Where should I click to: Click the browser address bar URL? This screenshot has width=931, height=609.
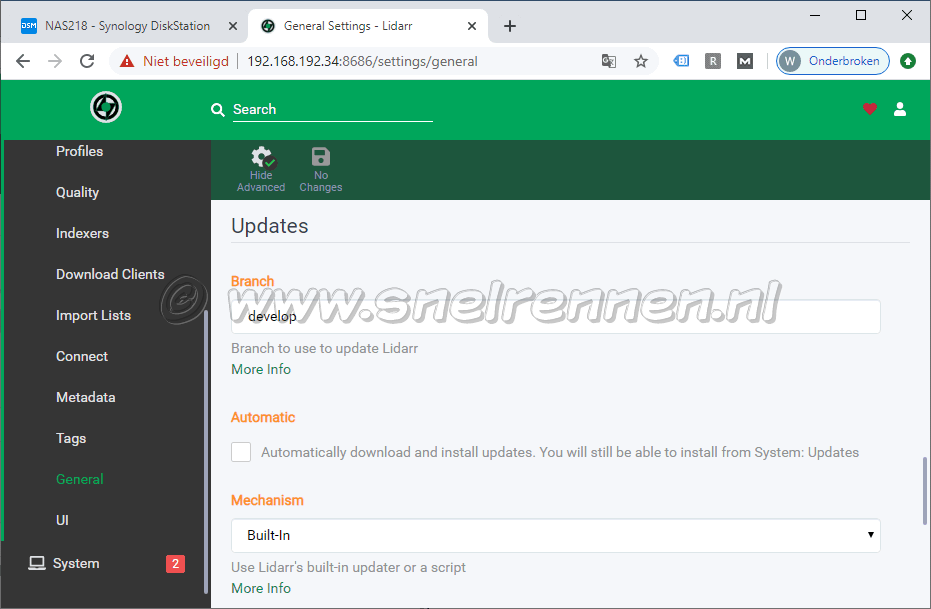click(x=362, y=61)
